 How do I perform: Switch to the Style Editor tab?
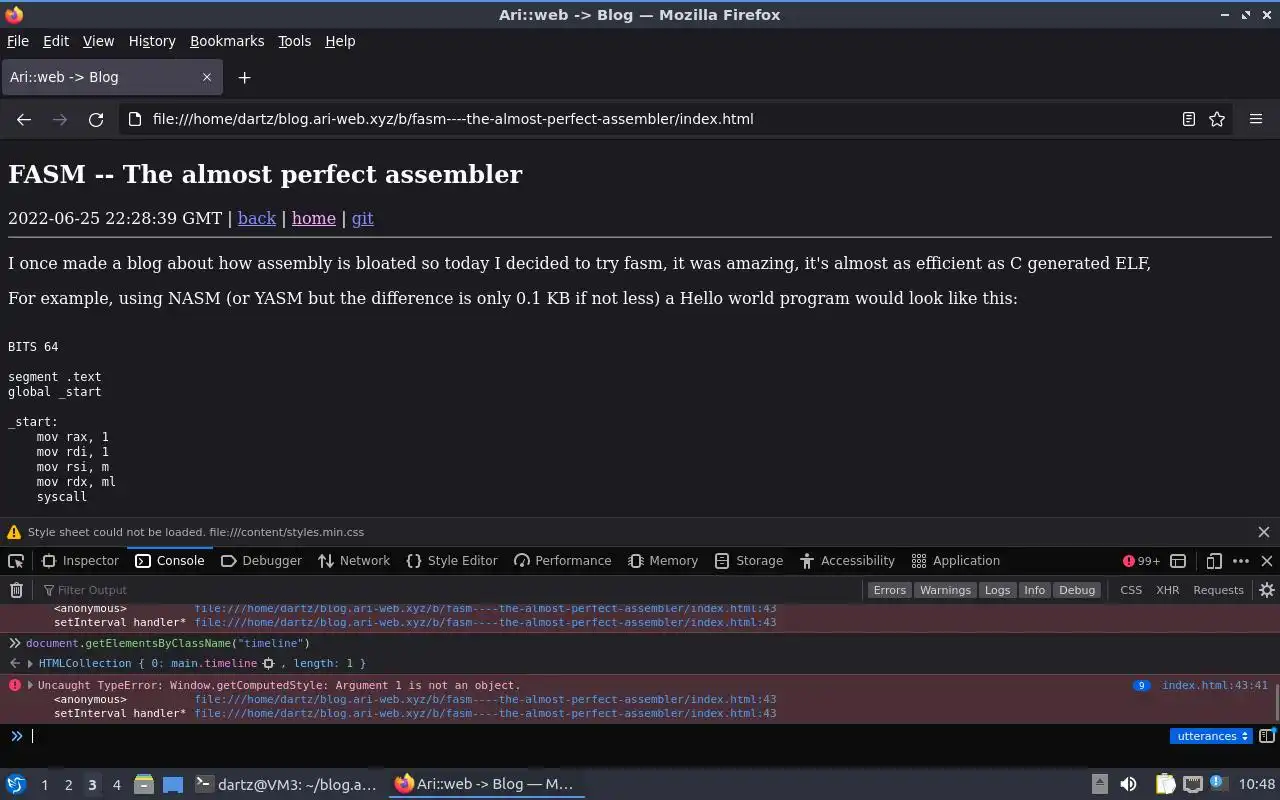click(x=452, y=561)
